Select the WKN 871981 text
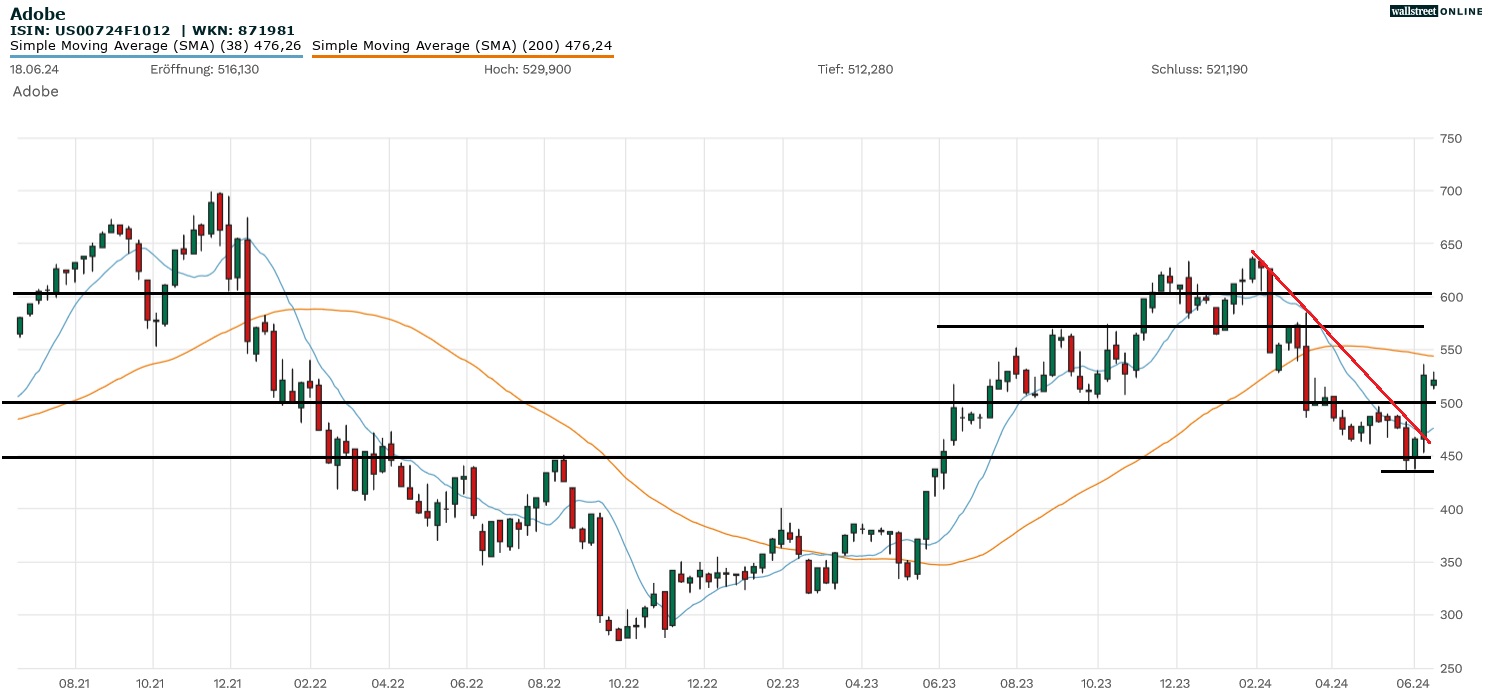The image size is (1490, 689). [245, 31]
